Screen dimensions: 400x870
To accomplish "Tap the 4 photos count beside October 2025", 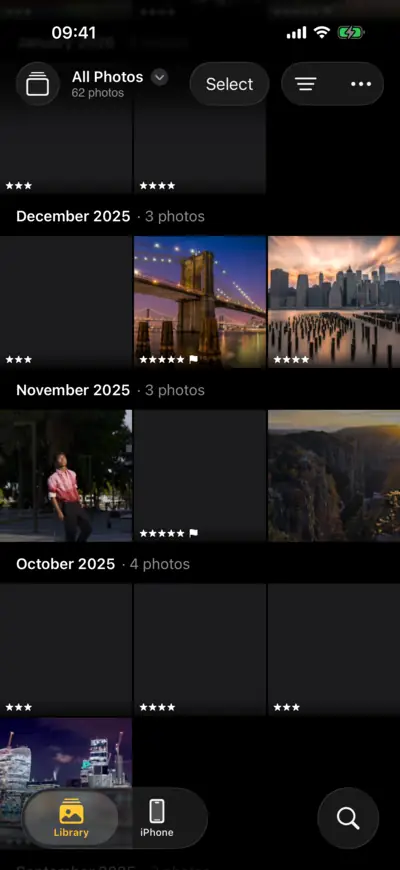I will [x=160, y=564].
